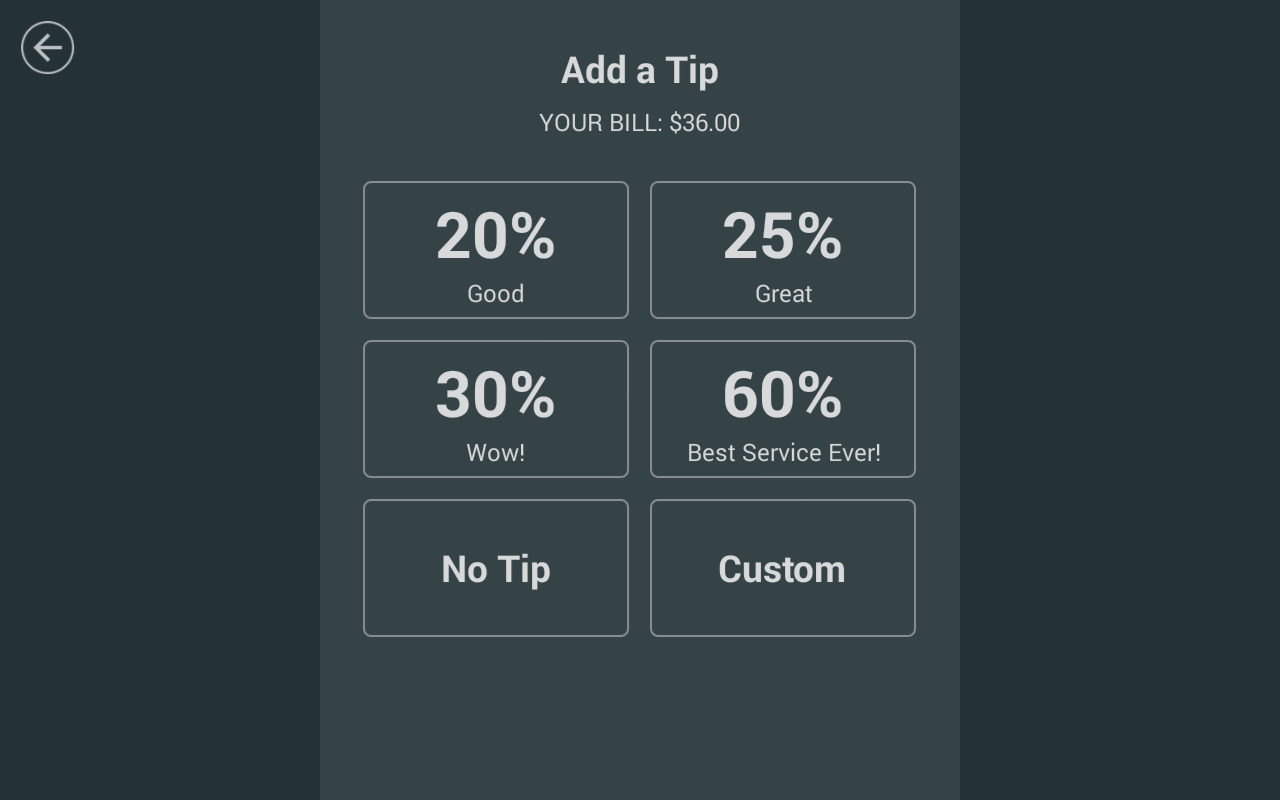
Task: Go back using the arrow icon
Action: point(47,48)
